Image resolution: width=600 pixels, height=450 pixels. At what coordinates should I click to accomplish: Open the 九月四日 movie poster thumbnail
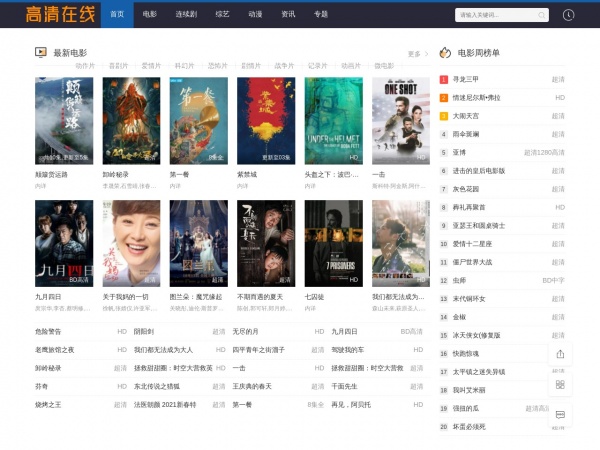pos(64,243)
